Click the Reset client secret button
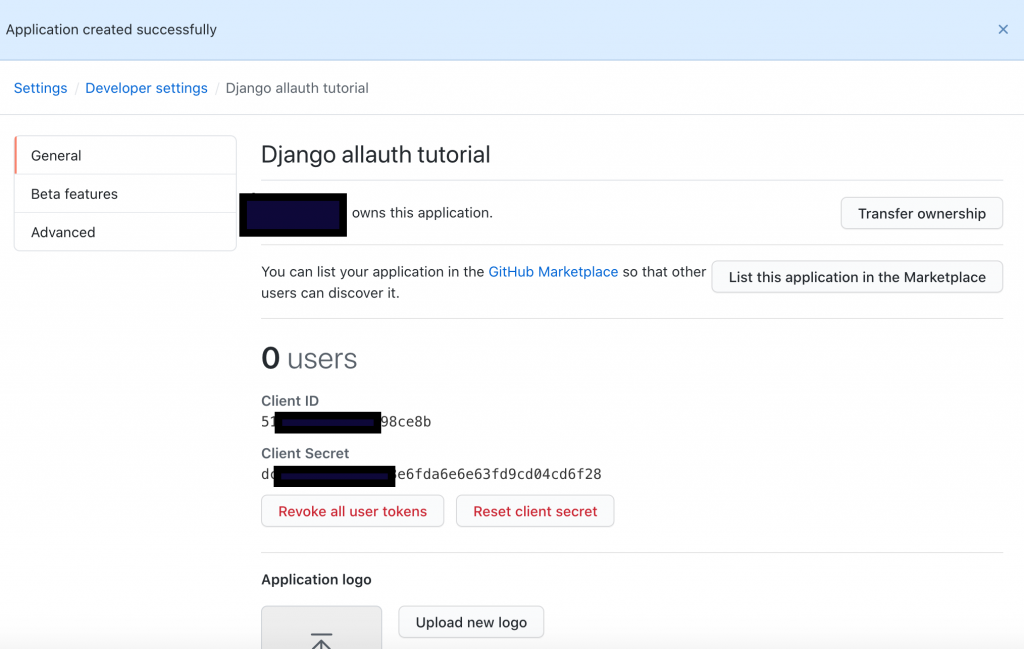The width and height of the screenshot is (1024, 649). point(535,511)
